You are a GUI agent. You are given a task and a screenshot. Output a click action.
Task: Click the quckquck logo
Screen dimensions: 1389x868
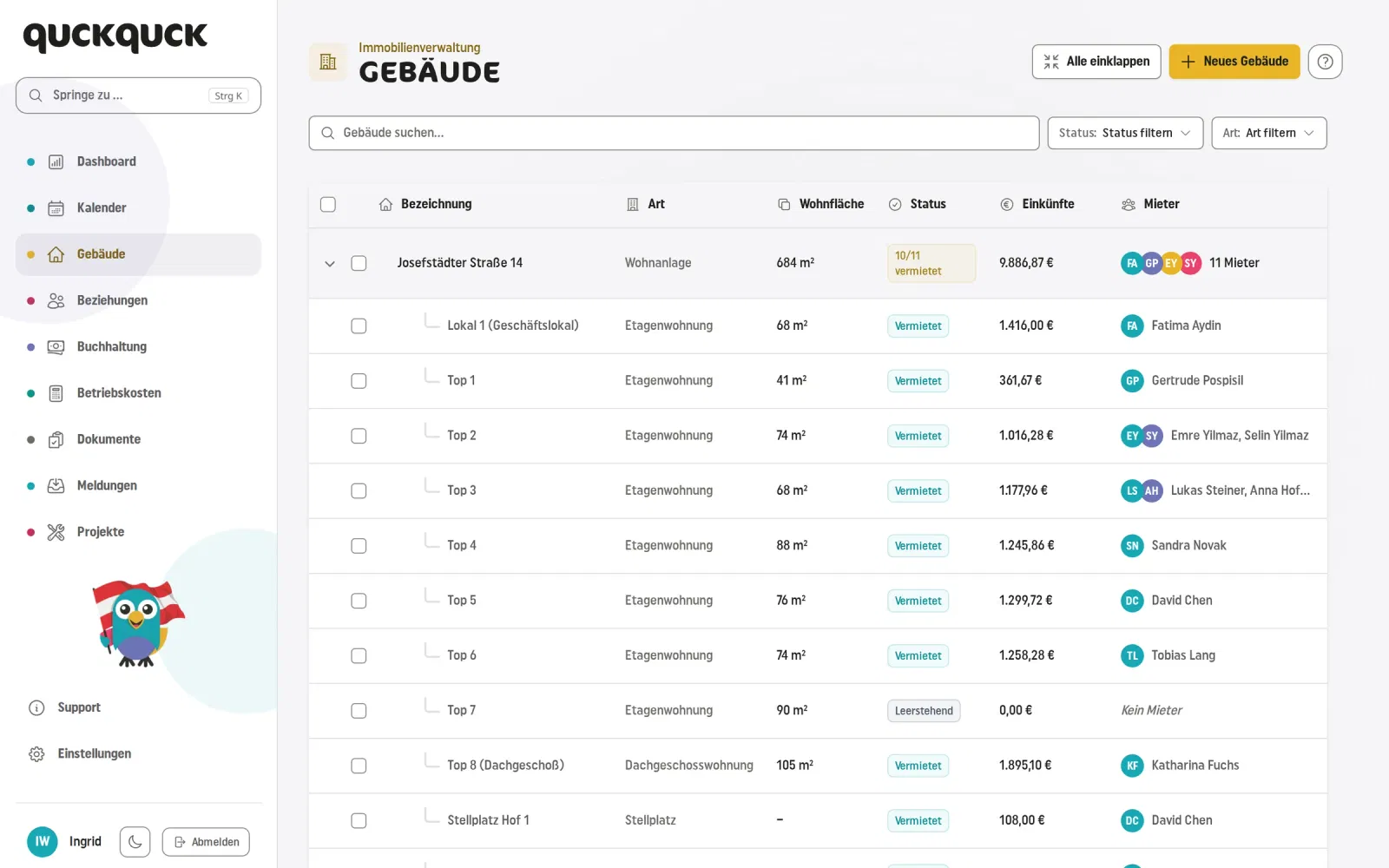tap(115, 36)
